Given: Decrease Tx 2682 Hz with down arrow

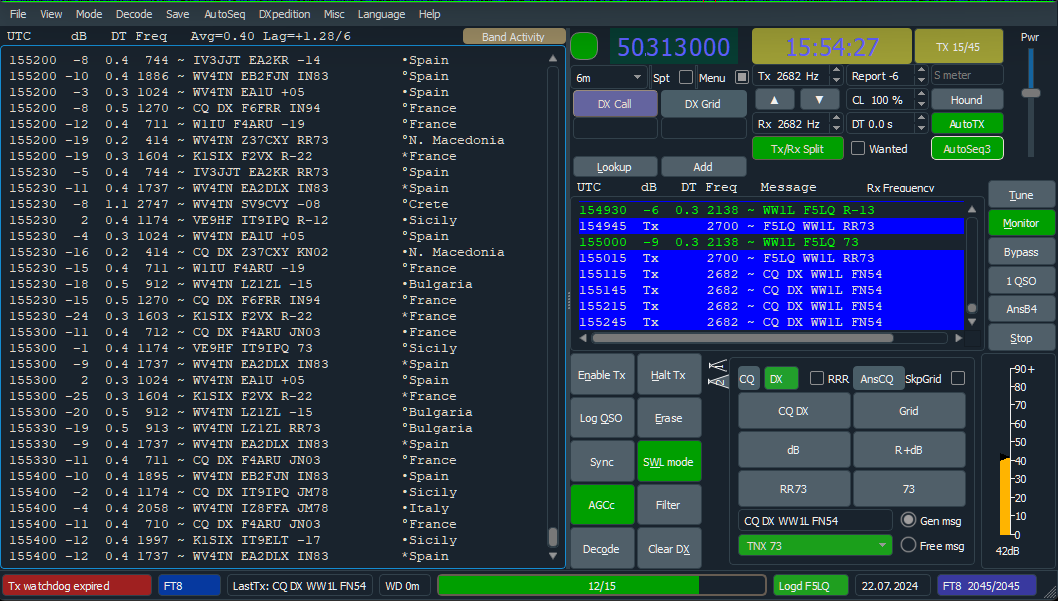Looking at the screenshot, I should pos(836,81).
